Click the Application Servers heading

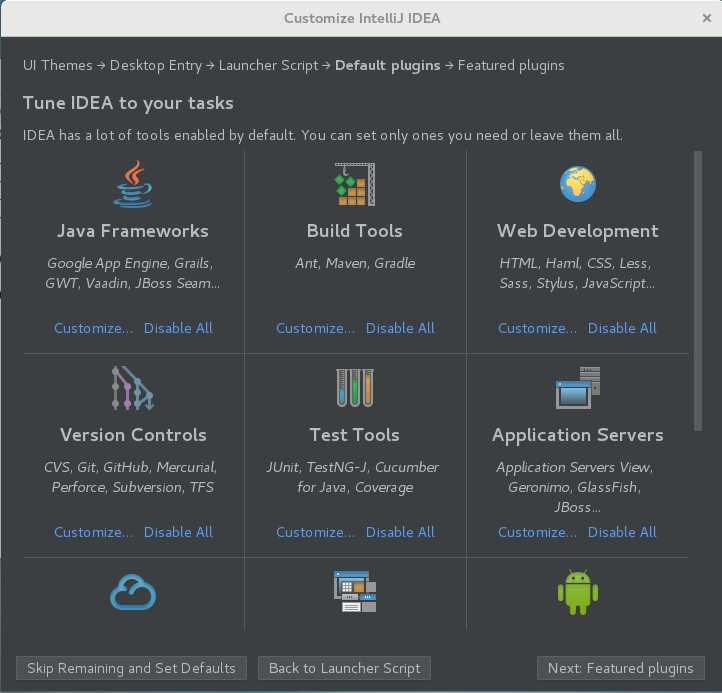(577, 435)
